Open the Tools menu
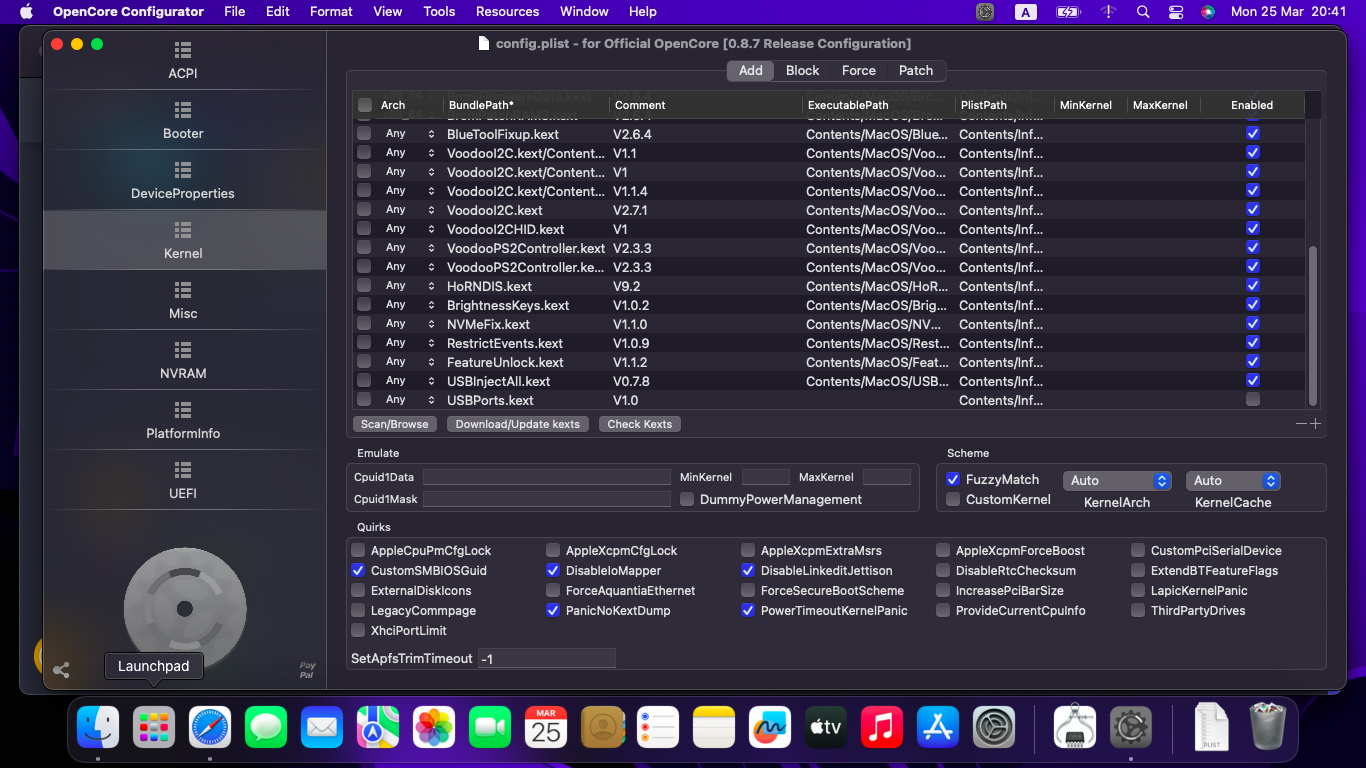Image resolution: width=1366 pixels, height=768 pixels. click(x=439, y=12)
